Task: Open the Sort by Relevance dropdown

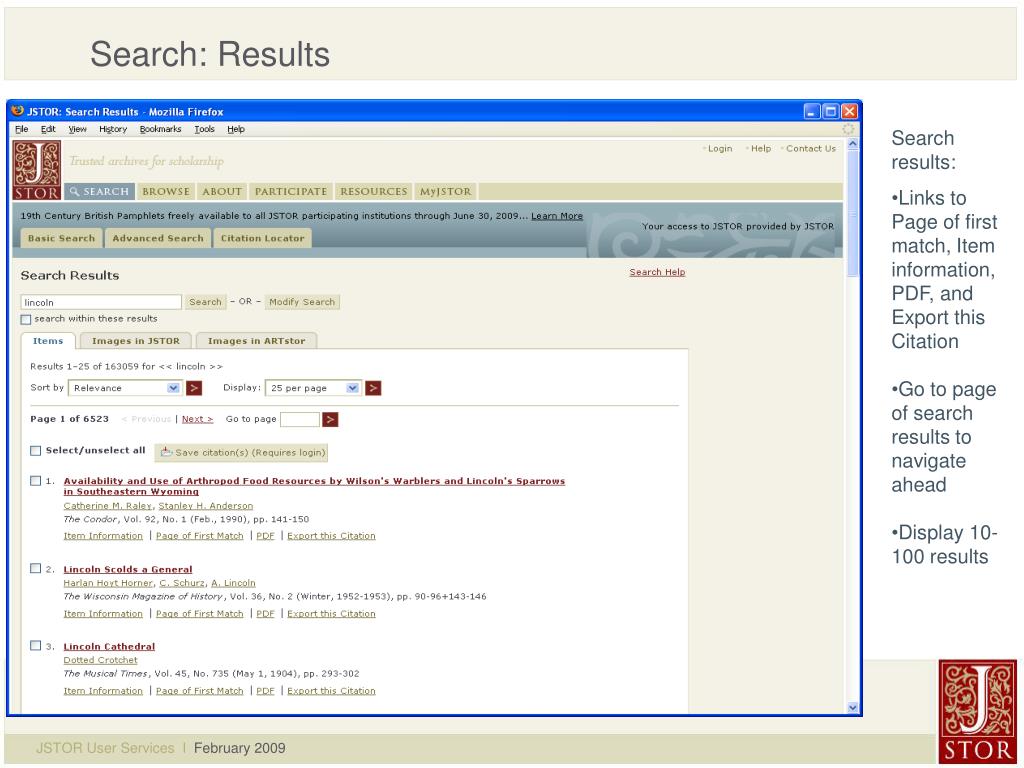Action: pos(125,388)
